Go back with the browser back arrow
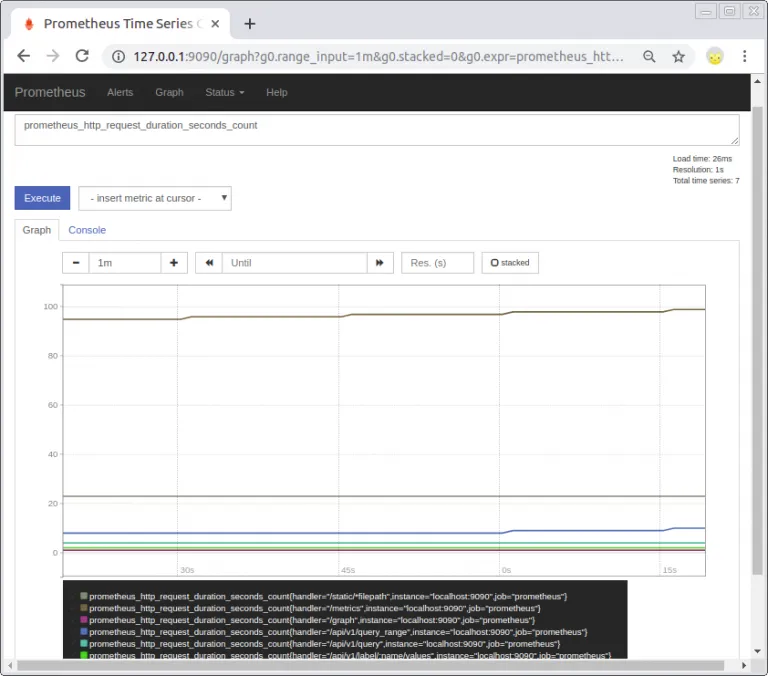The width and height of the screenshot is (768, 676). pos(24,56)
